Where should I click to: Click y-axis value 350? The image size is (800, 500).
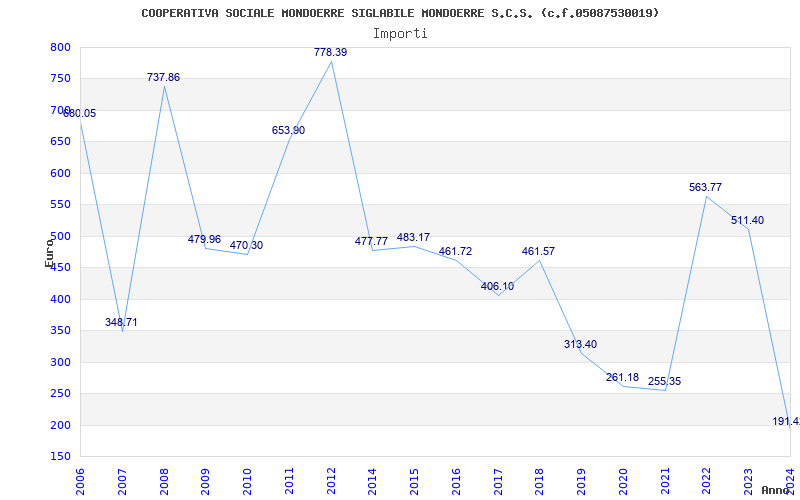point(60,331)
